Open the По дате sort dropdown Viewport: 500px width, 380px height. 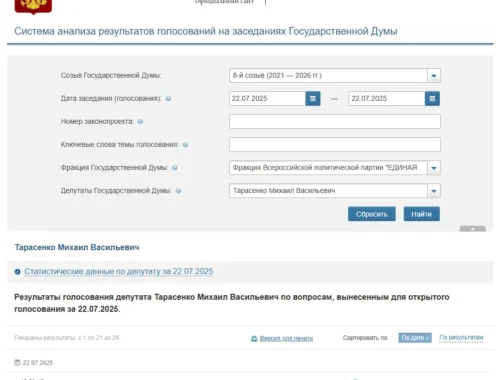pos(415,338)
